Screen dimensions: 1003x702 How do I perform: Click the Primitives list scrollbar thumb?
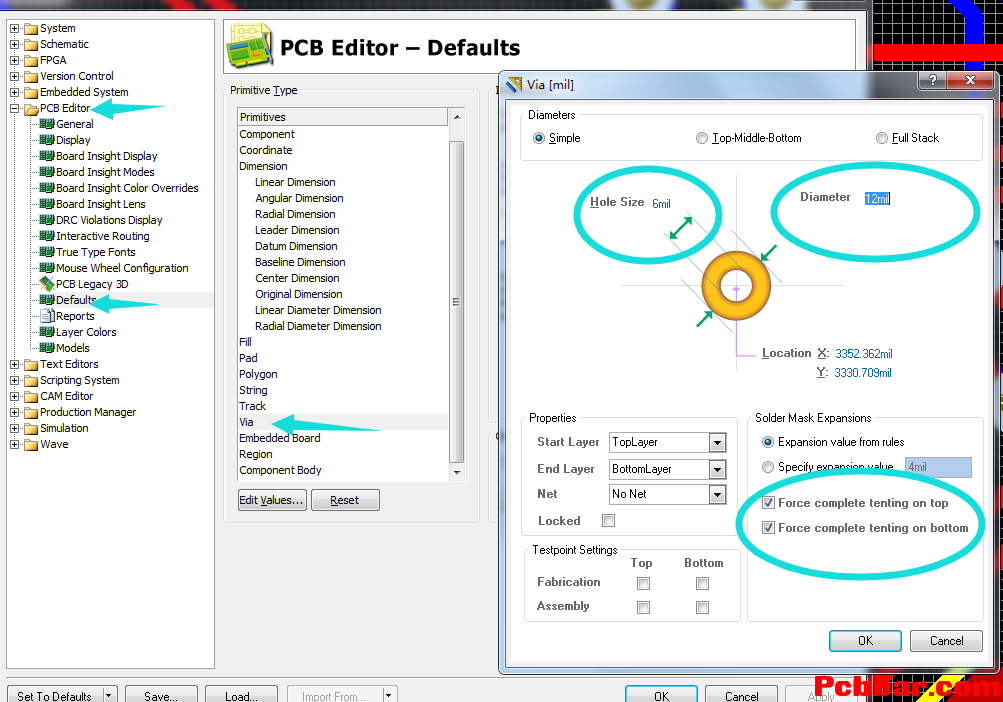pos(456,301)
